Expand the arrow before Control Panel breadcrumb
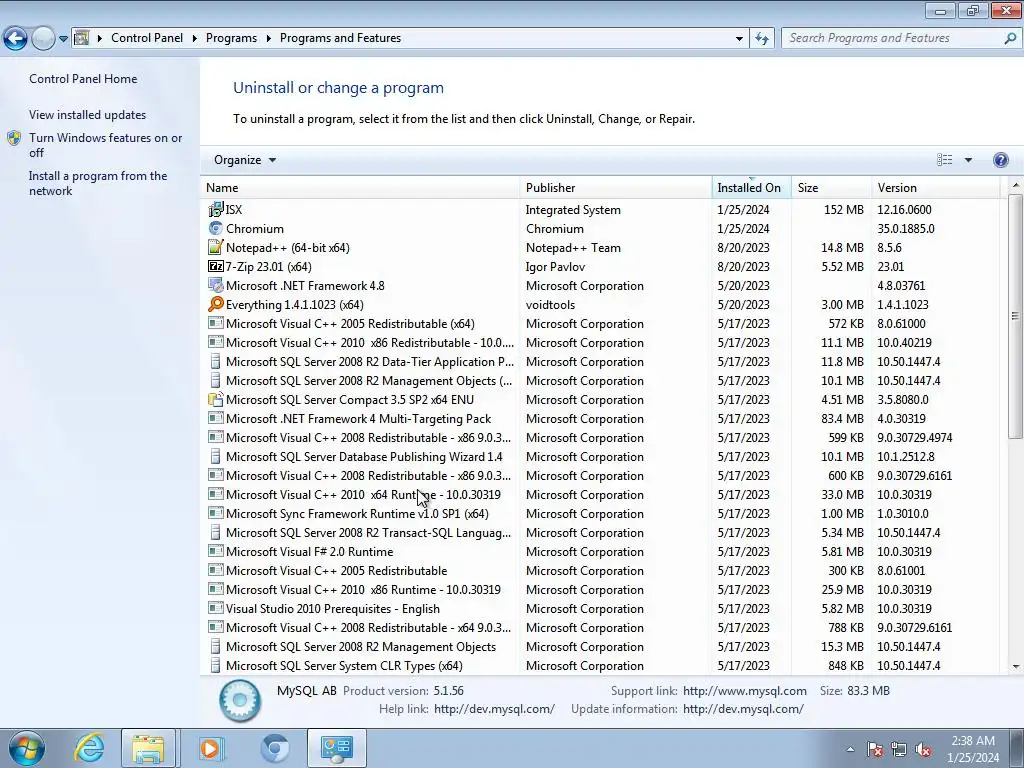The width and height of the screenshot is (1024, 768). pos(100,39)
